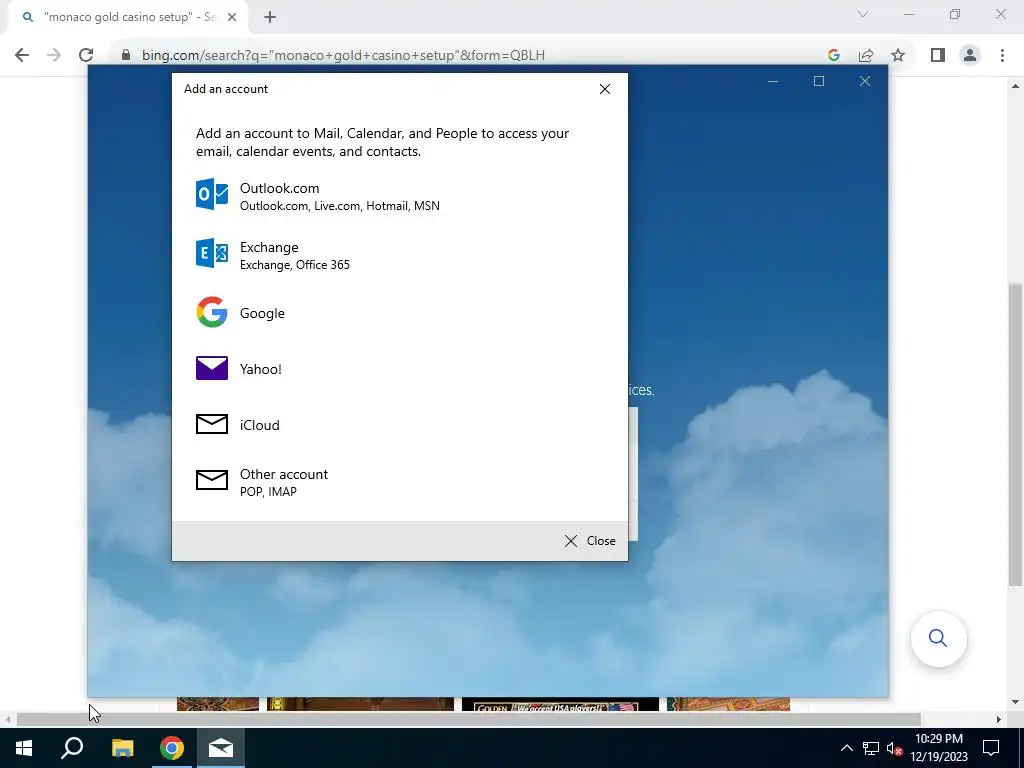Open network status tray icon
Image resolution: width=1024 pixels, height=768 pixels.
(x=871, y=748)
